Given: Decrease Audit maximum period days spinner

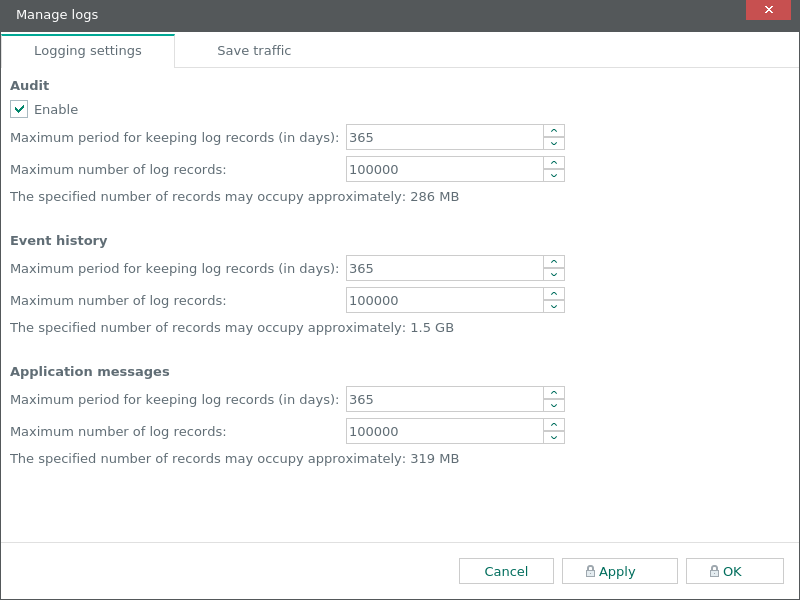Looking at the screenshot, I should click(x=554, y=144).
